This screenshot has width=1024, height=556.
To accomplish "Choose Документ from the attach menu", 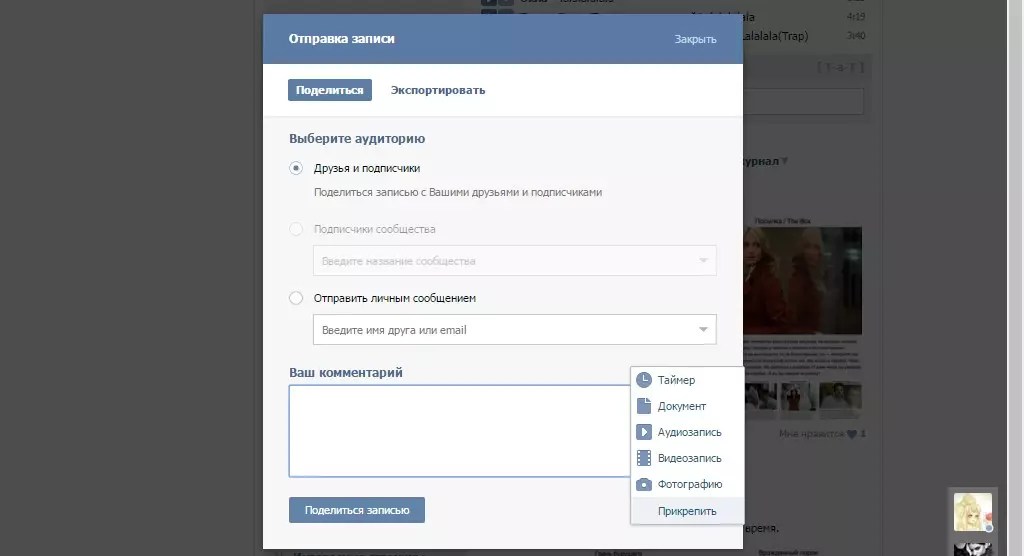I will [687, 406].
